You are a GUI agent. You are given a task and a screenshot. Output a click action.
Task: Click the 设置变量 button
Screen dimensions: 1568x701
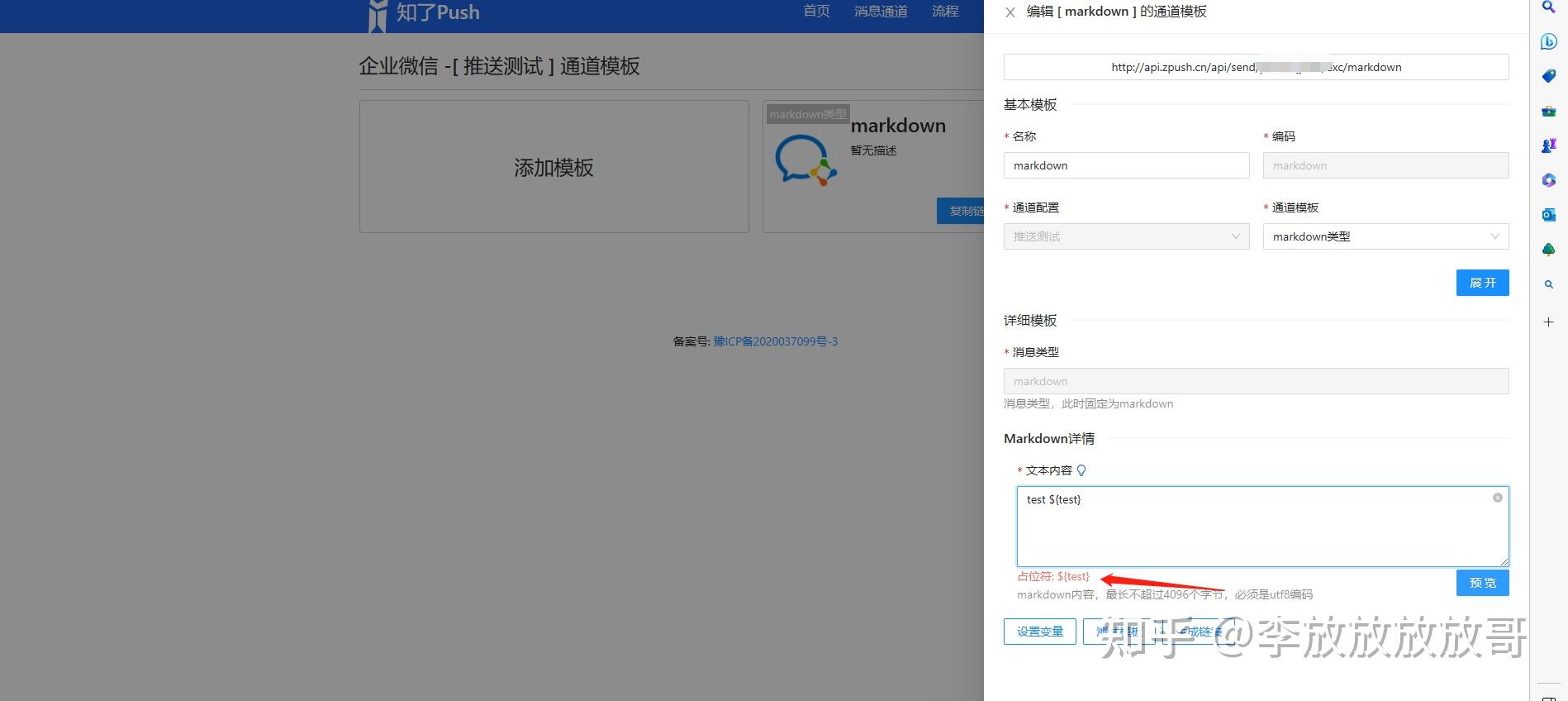click(1040, 632)
